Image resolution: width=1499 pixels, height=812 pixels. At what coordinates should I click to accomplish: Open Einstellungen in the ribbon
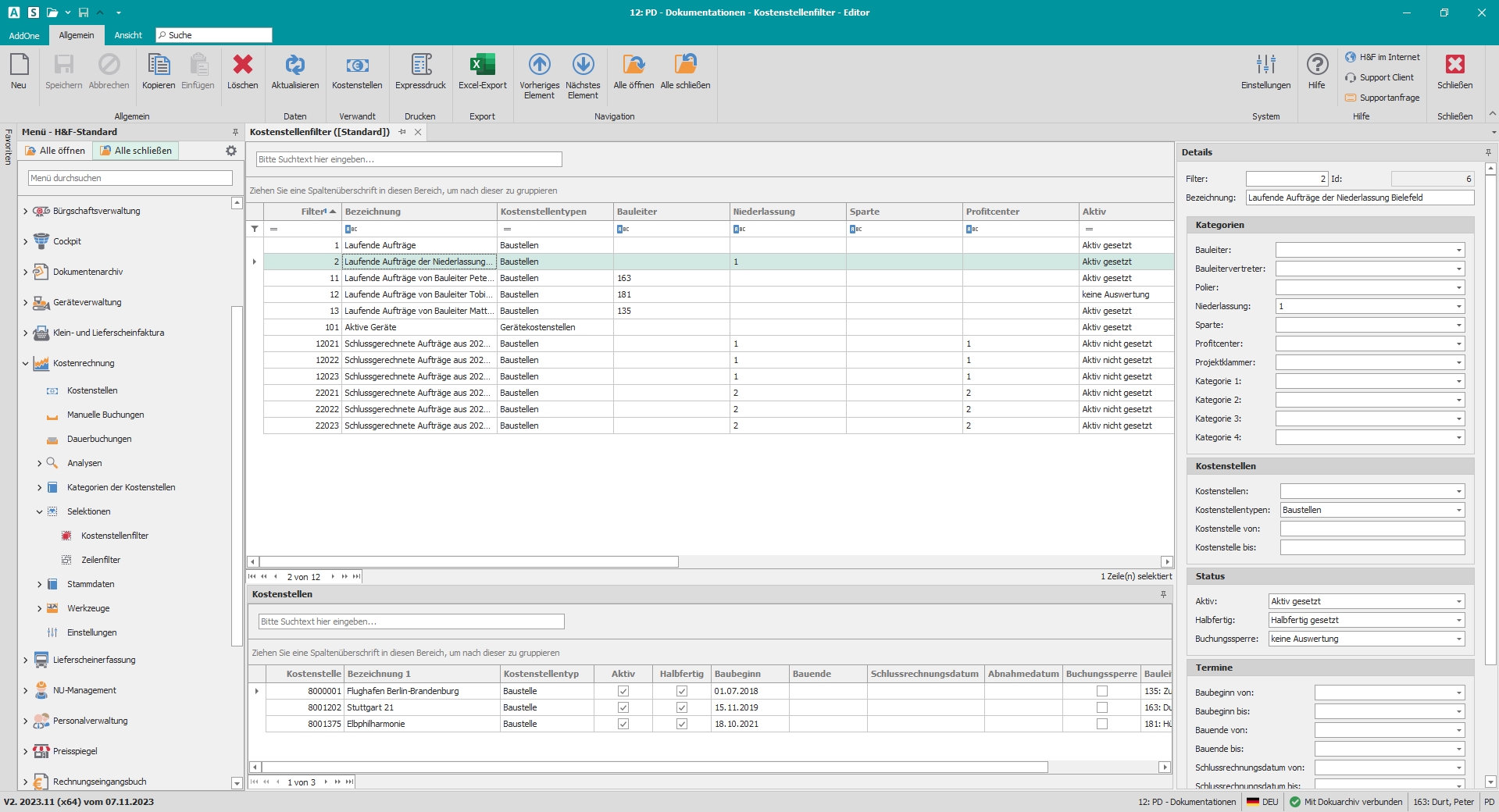[1265, 66]
